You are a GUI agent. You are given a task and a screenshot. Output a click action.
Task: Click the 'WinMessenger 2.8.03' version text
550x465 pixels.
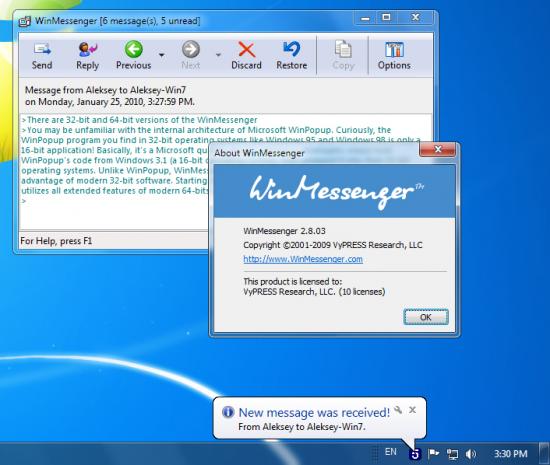pyautogui.click(x=284, y=231)
